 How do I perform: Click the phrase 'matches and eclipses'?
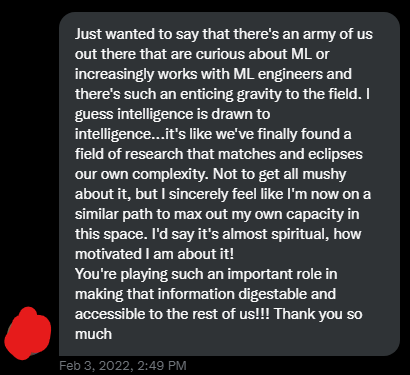[x=290, y=154]
